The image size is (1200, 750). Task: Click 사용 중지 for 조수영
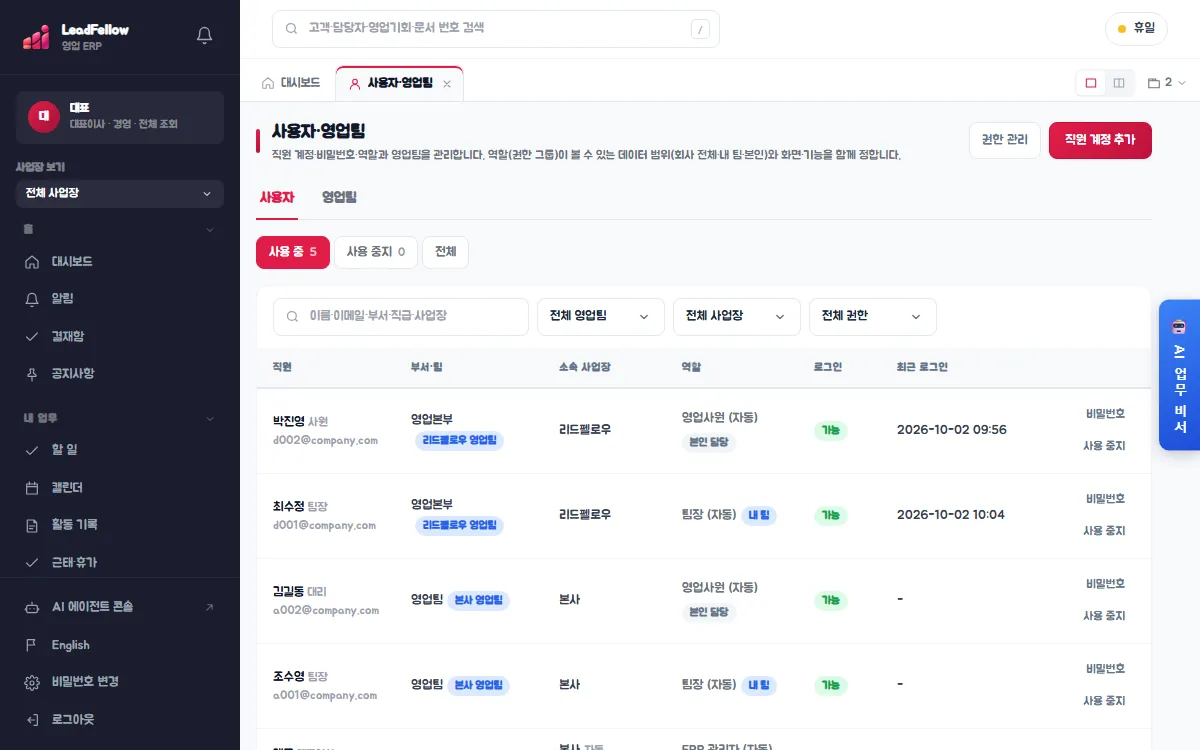1104,701
